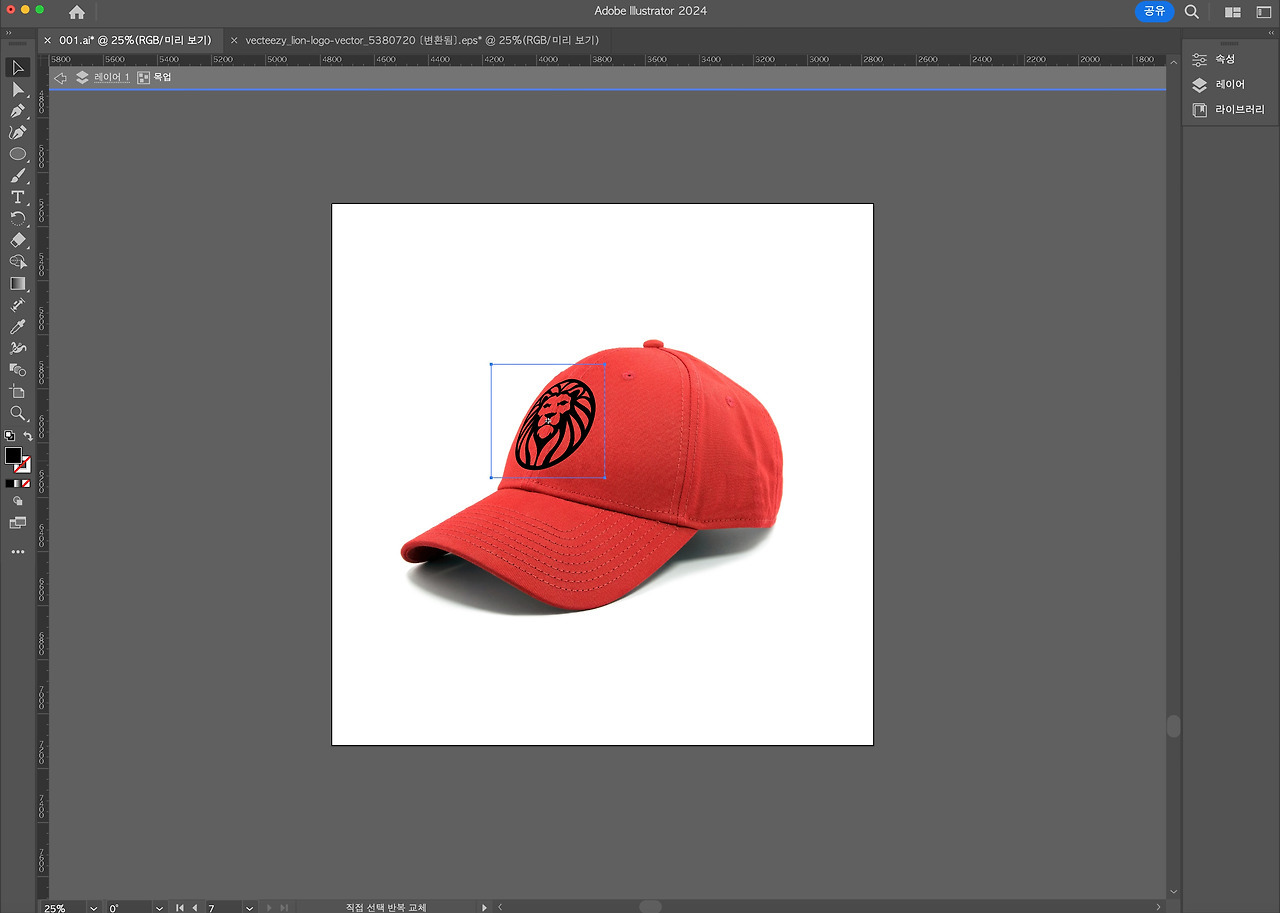Select the Blend tool
The height and width of the screenshot is (913, 1280).
click(x=17, y=370)
